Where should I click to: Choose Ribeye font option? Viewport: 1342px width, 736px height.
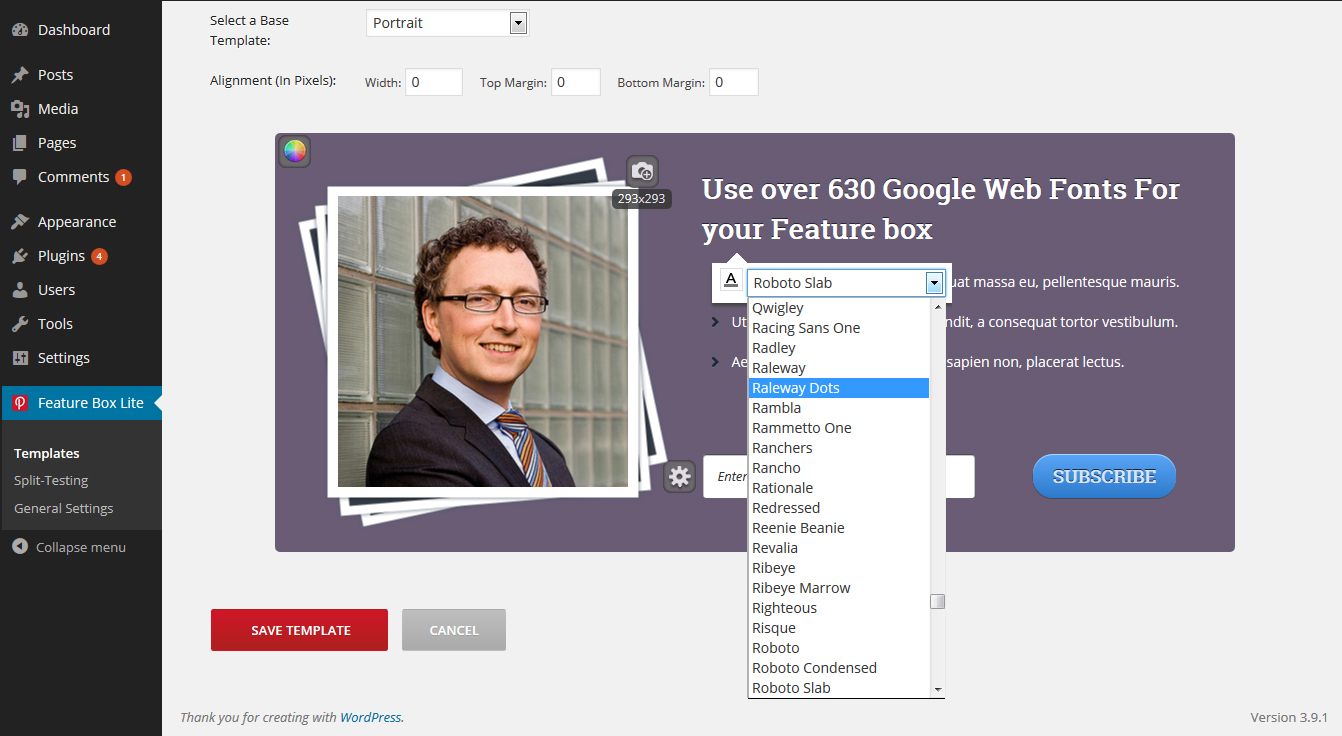(839, 568)
